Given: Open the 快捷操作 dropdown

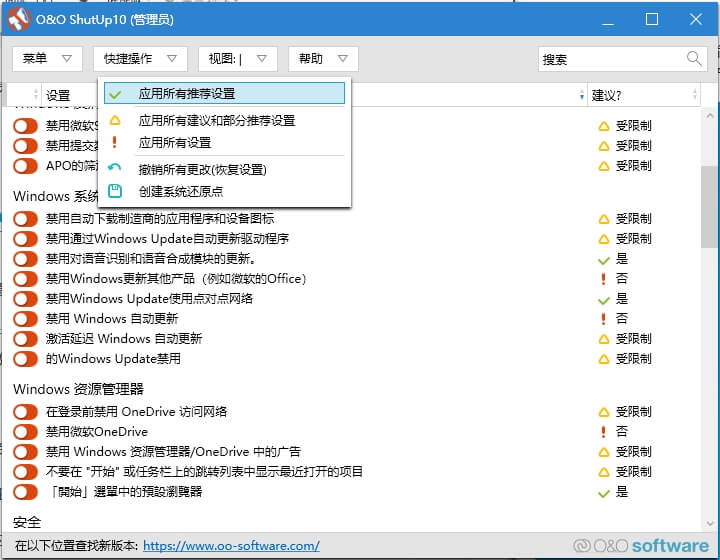Looking at the screenshot, I should pos(140,59).
